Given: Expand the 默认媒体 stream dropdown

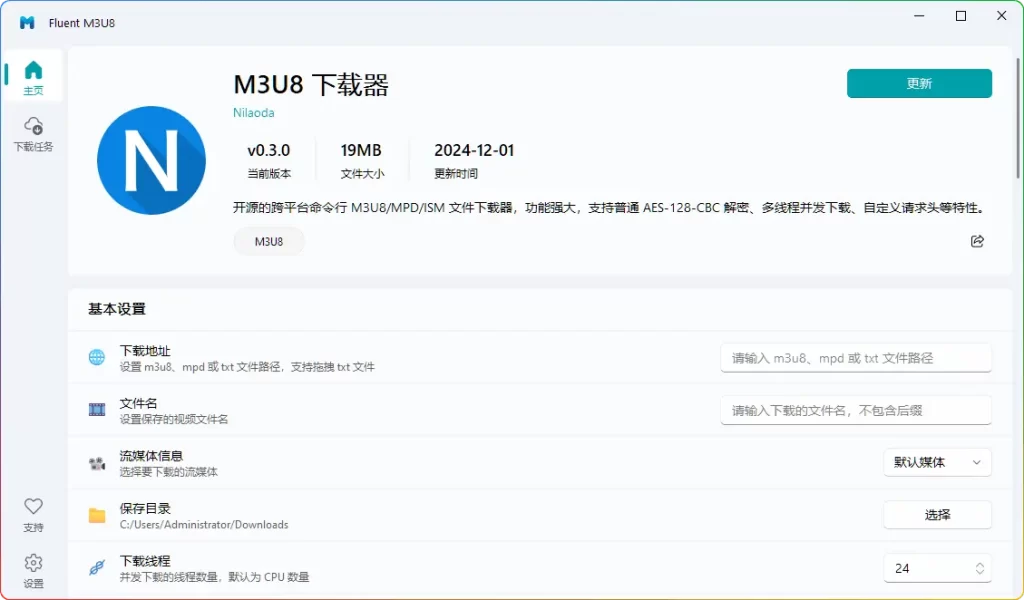Looking at the screenshot, I should [937, 462].
